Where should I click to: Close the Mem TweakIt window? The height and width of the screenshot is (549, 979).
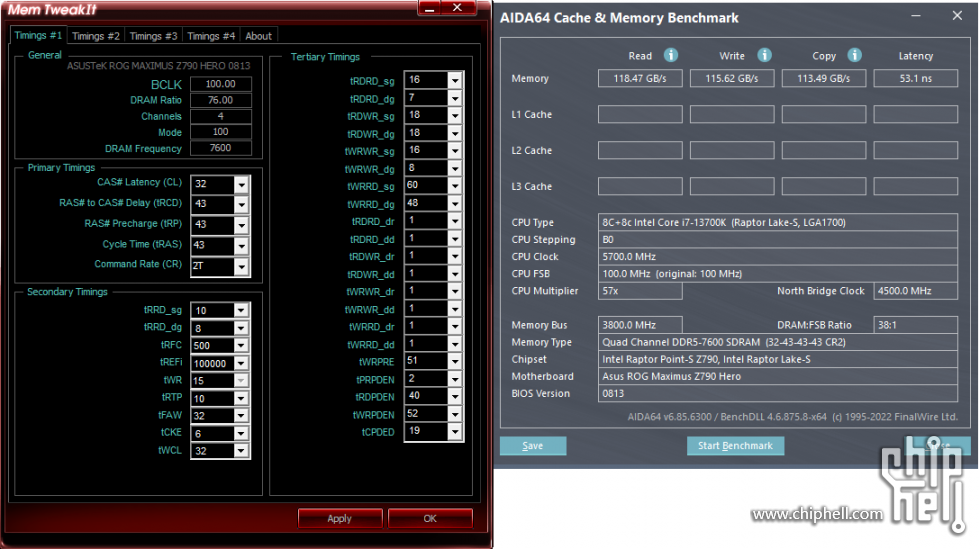[458, 7]
